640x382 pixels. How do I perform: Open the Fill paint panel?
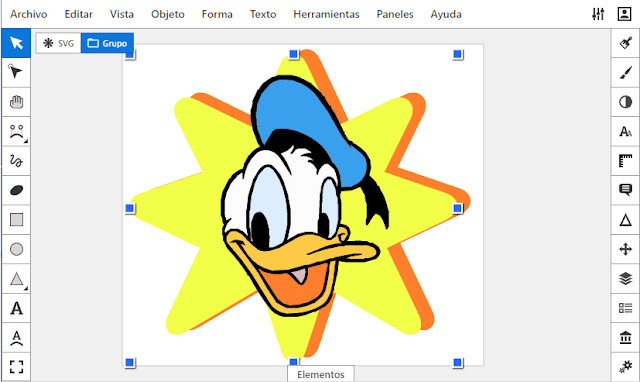[625, 43]
